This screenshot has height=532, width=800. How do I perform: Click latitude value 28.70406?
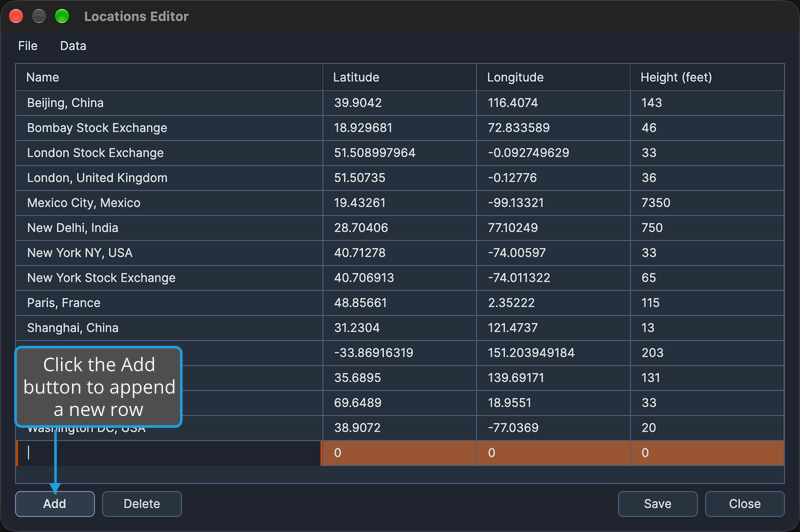361,228
